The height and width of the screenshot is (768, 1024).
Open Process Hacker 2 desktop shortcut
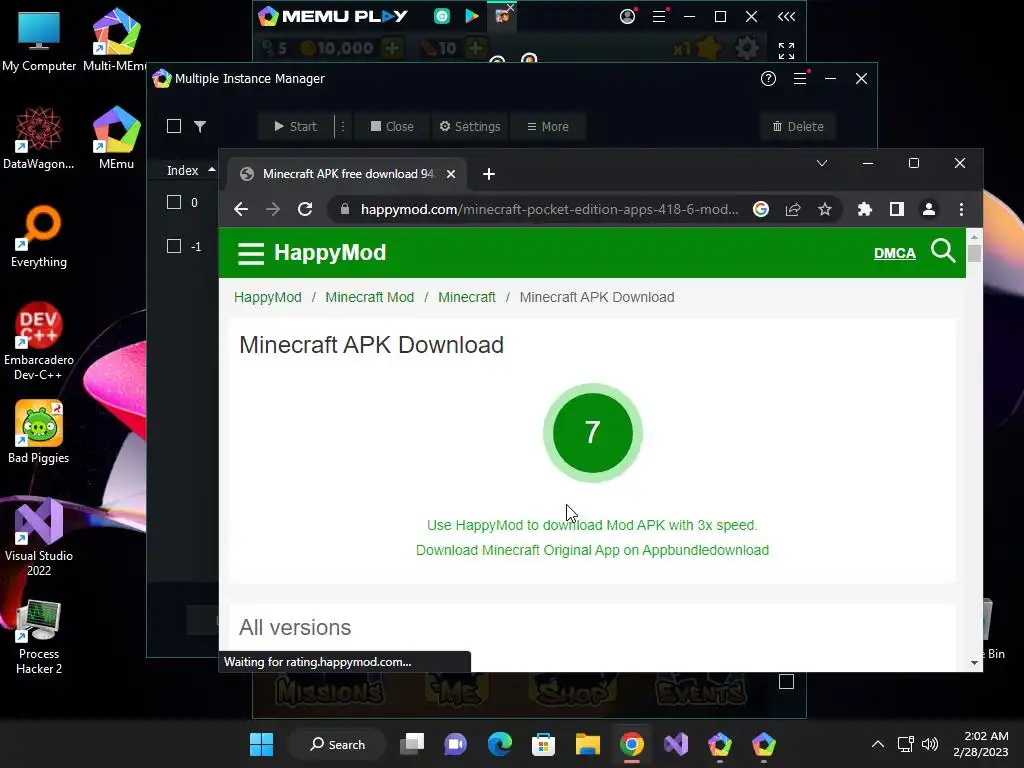[x=39, y=637]
